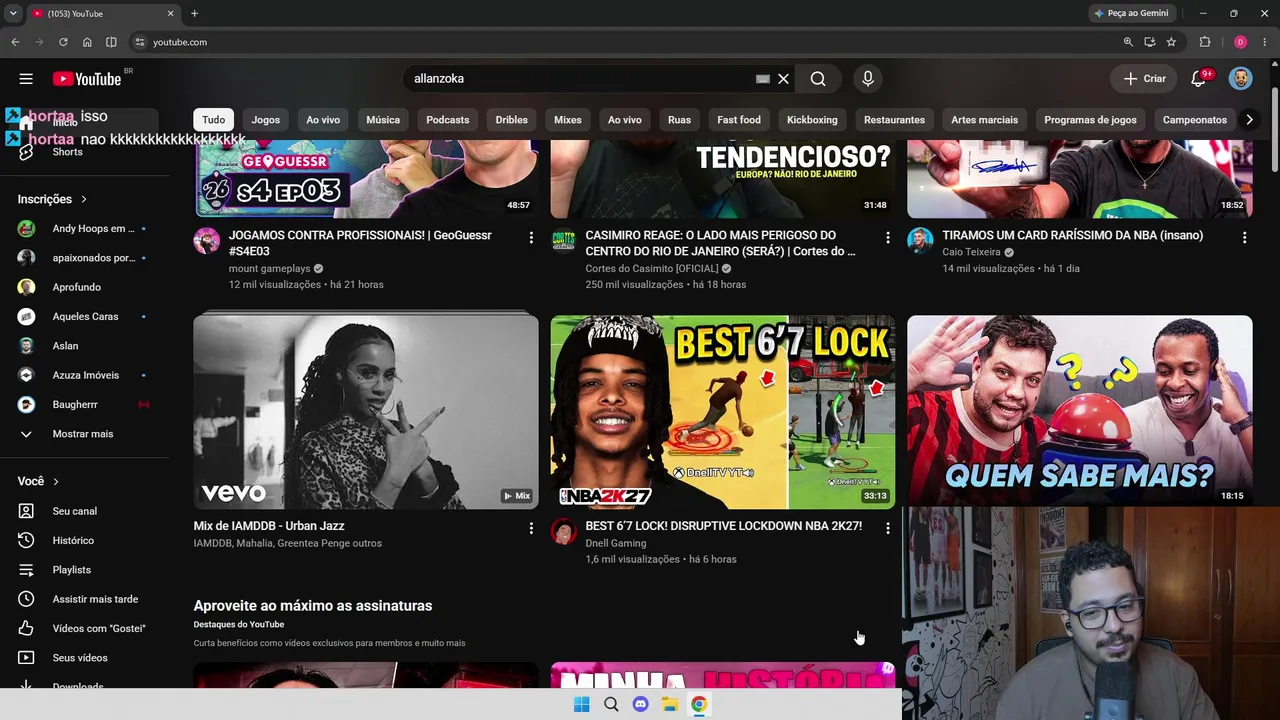The image size is (1280, 720).
Task: Go back in Chrome
Action: [15, 42]
